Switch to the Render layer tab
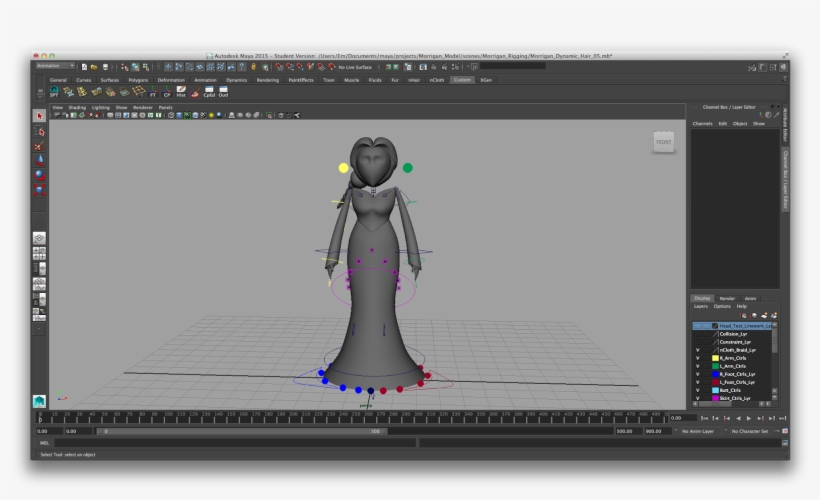820x500 pixels. (727, 298)
